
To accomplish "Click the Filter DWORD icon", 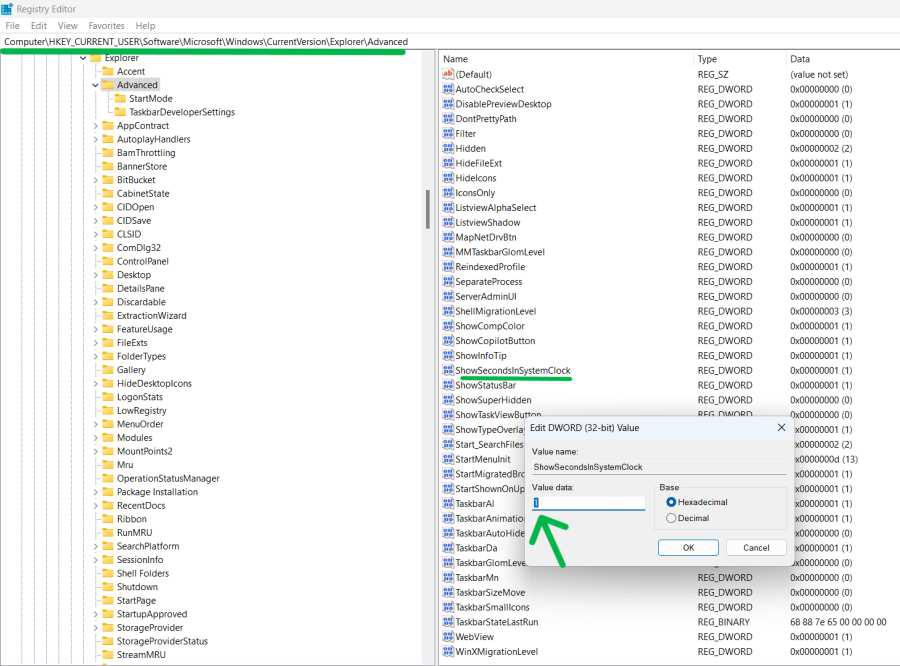I will [448, 133].
